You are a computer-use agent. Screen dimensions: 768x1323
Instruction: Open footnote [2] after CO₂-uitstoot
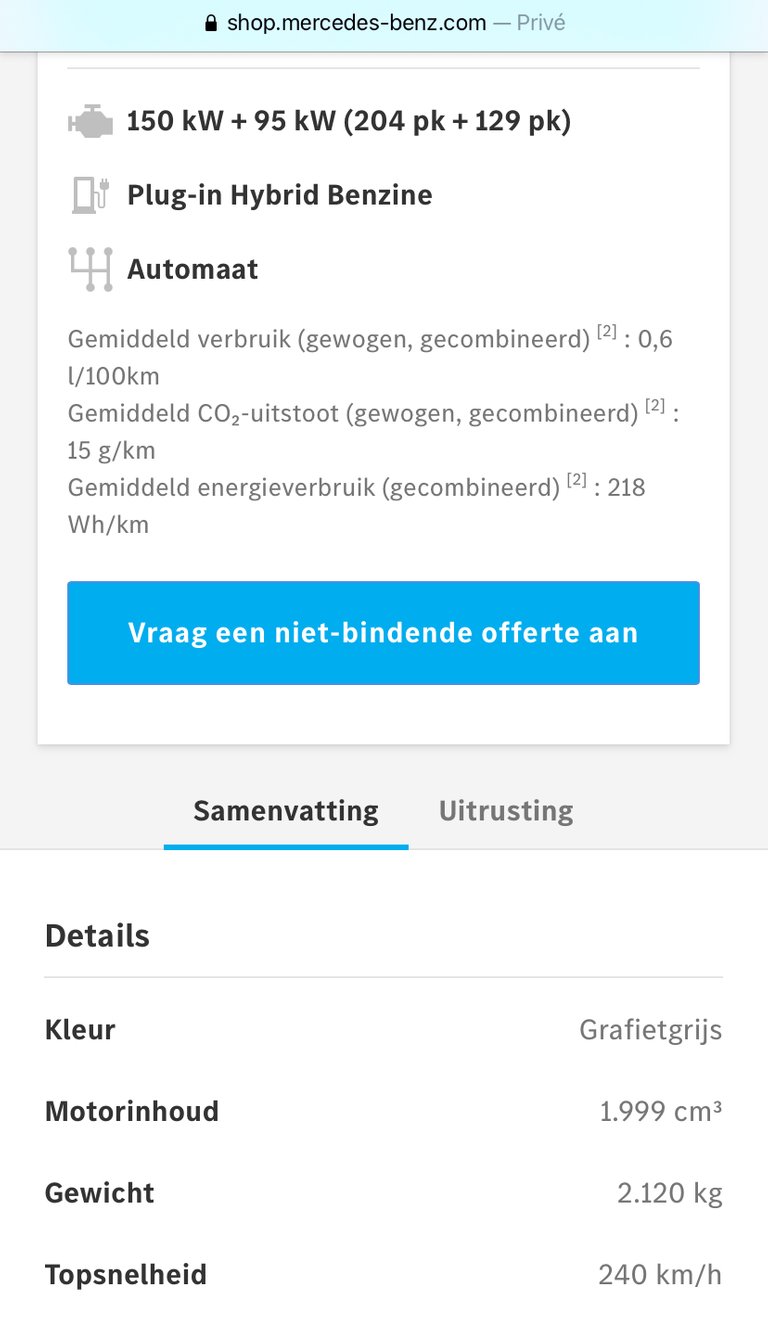(x=655, y=405)
